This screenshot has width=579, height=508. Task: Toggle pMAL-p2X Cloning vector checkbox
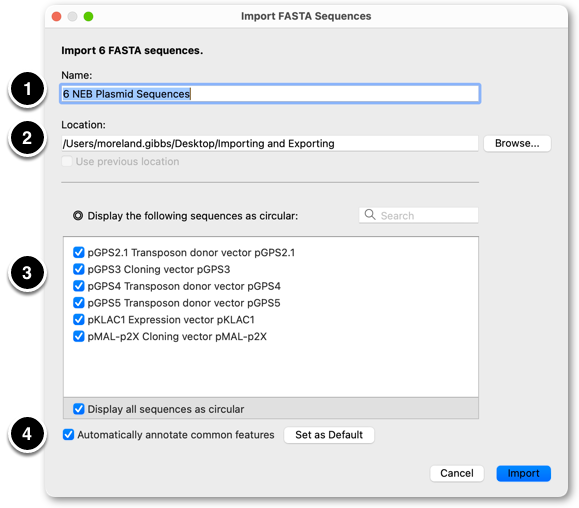coord(79,336)
